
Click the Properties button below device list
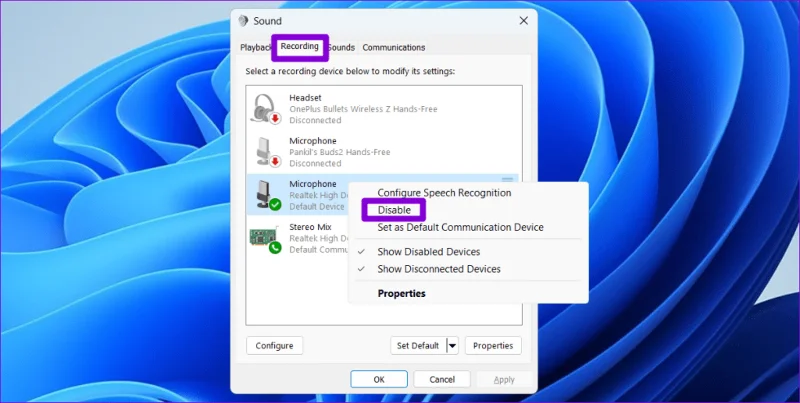click(x=493, y=345)
